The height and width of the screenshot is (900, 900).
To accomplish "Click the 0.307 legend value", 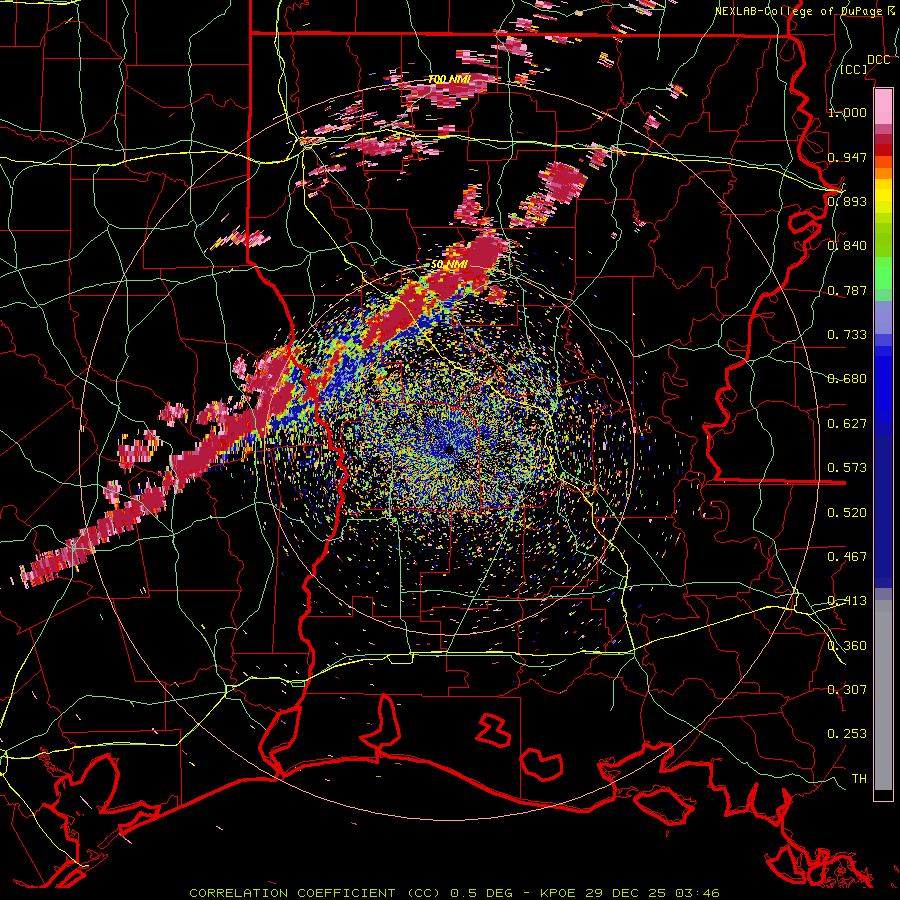I will coord(847,690).
